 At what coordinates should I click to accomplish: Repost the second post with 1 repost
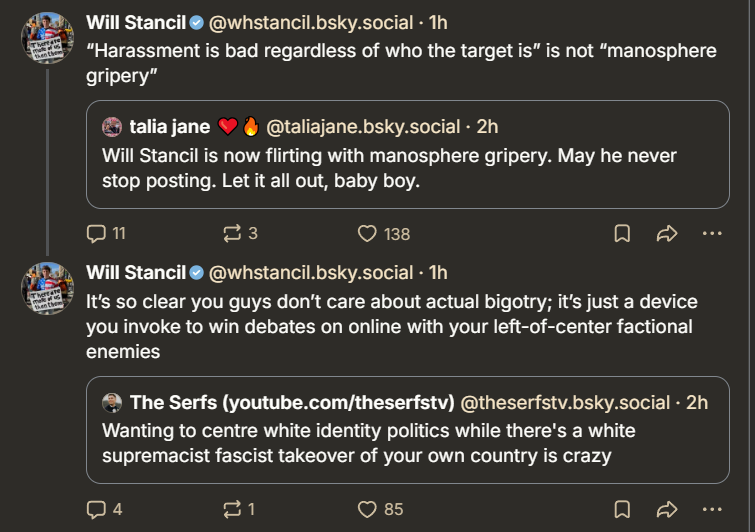tap(239, 509)
